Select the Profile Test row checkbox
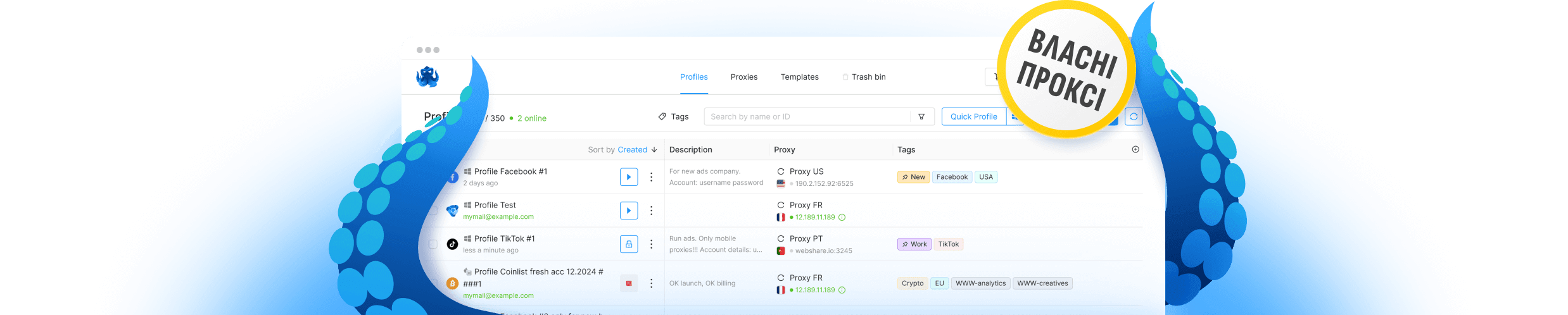The image size is (1568, 315). pos(433,211)
